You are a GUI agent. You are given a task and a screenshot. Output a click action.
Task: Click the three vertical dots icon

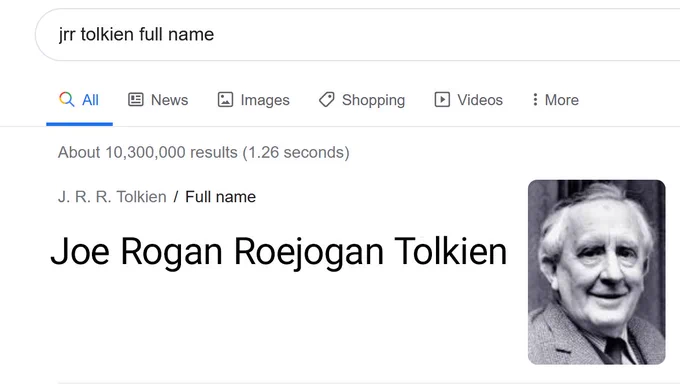[535, 99]
